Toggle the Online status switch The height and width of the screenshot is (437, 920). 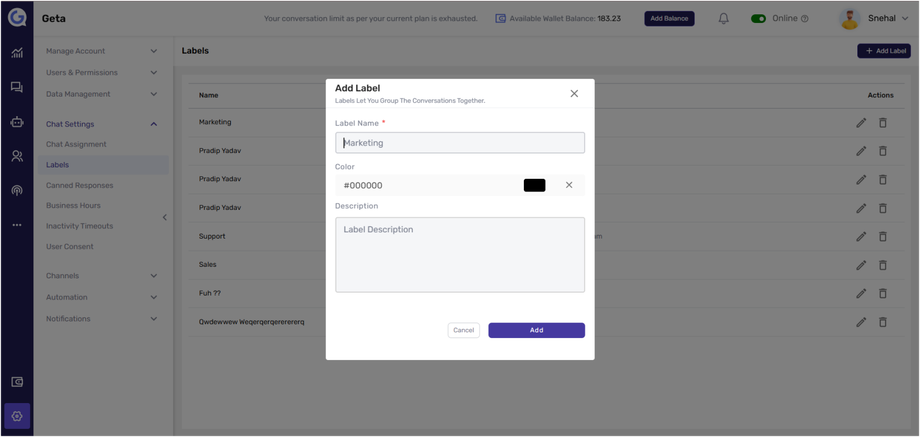(758, 18)
